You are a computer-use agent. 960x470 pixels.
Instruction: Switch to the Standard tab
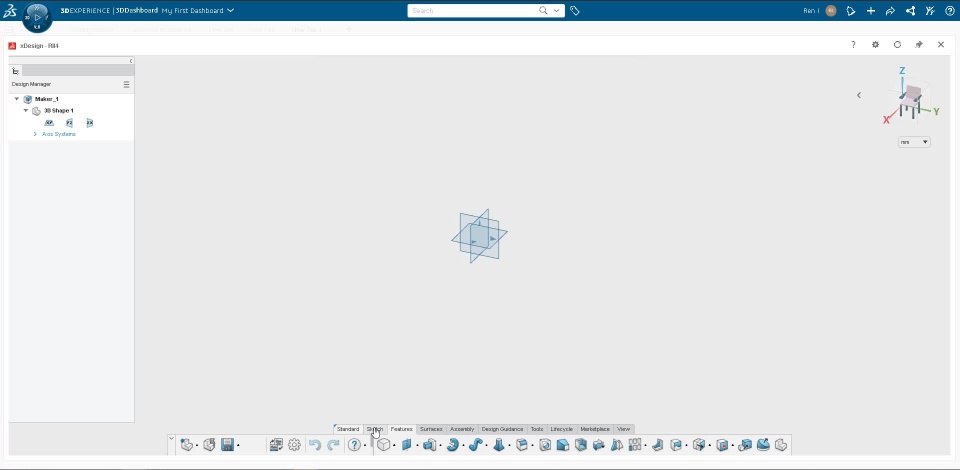point(348,429)
